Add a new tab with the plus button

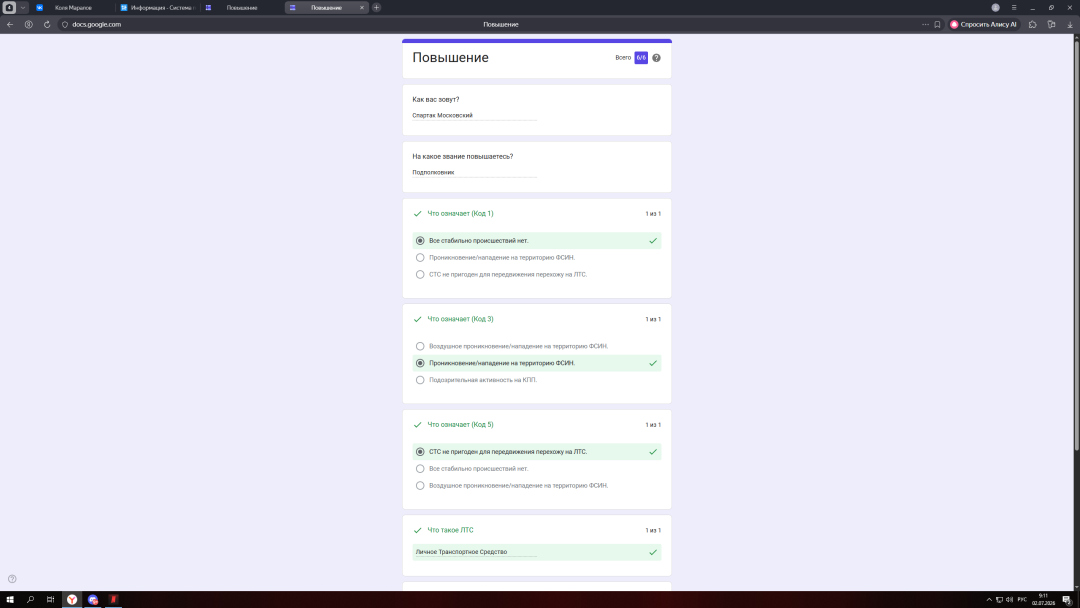click(x=376, y=8)
